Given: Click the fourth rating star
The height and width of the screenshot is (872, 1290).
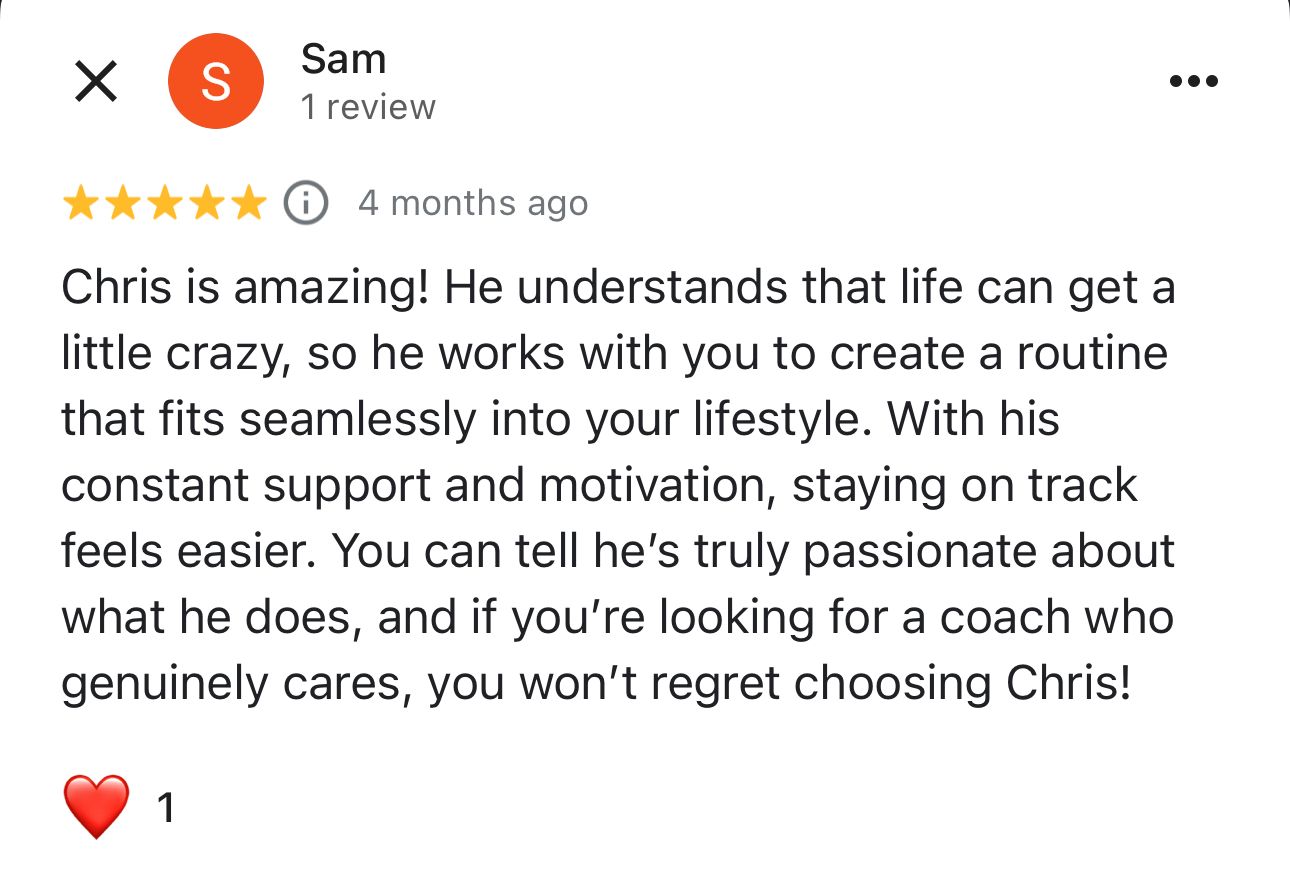Looking at the screenshot, I should coord(205,204).
